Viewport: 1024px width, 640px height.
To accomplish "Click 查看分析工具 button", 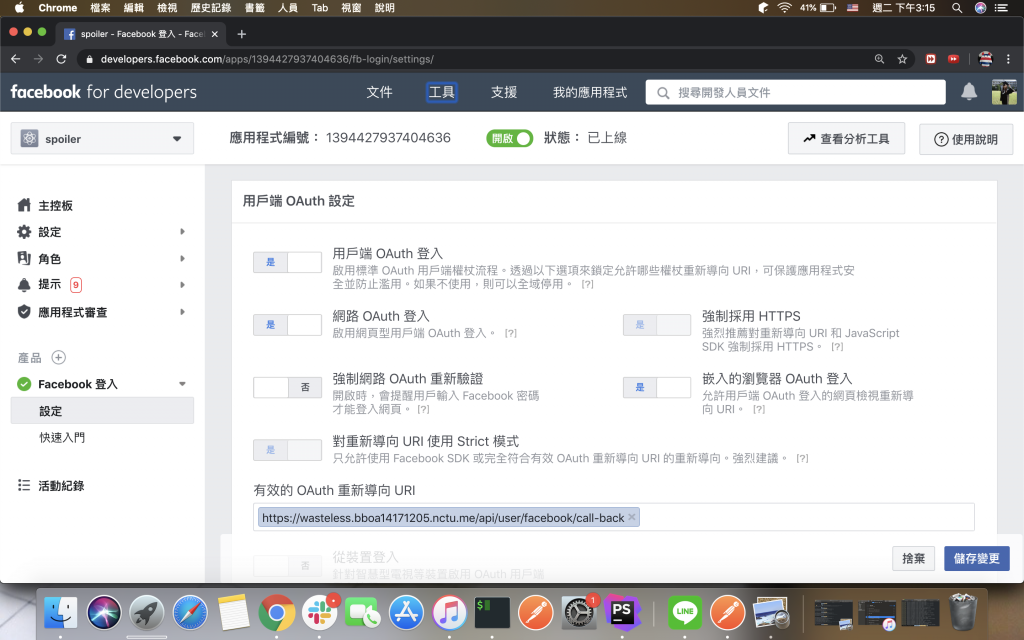I will point(846,138).
